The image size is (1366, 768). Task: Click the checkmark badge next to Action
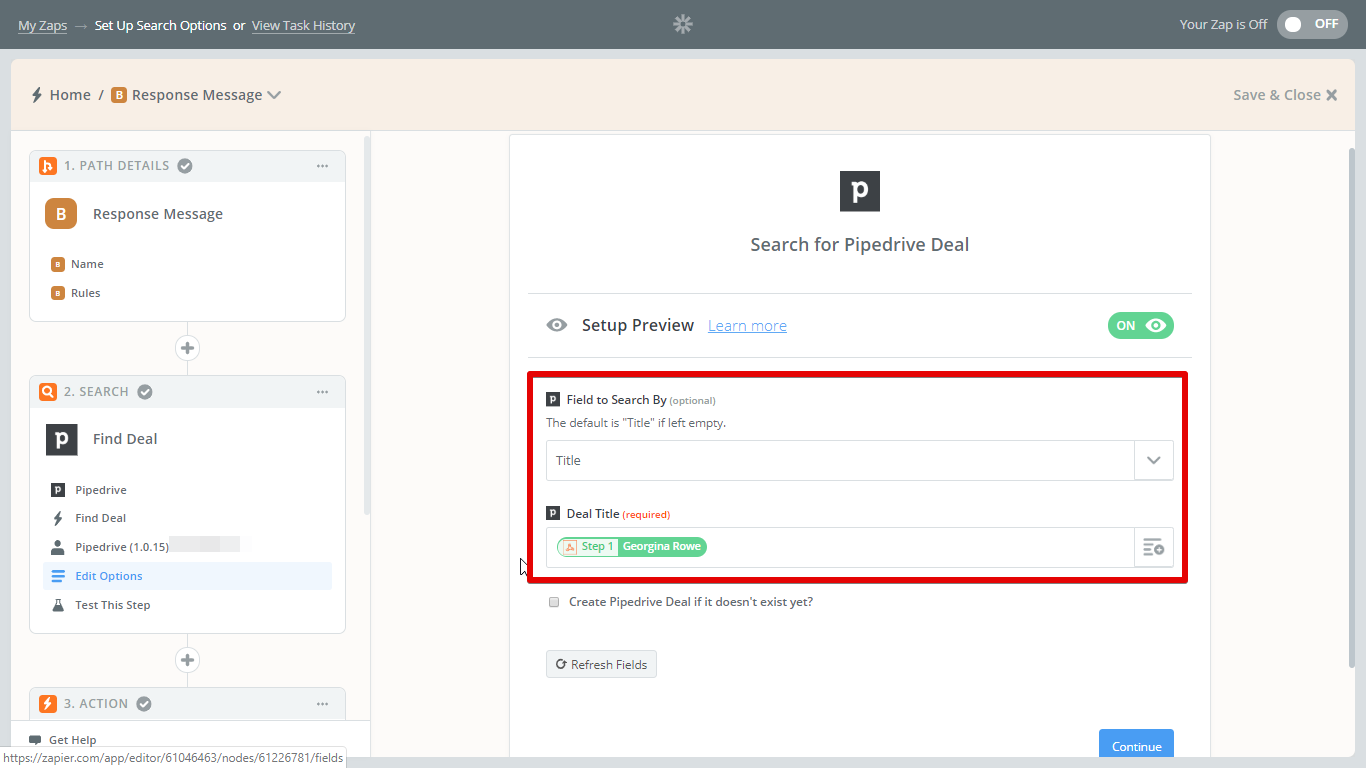pyautogui.click(x=144, y=704)
